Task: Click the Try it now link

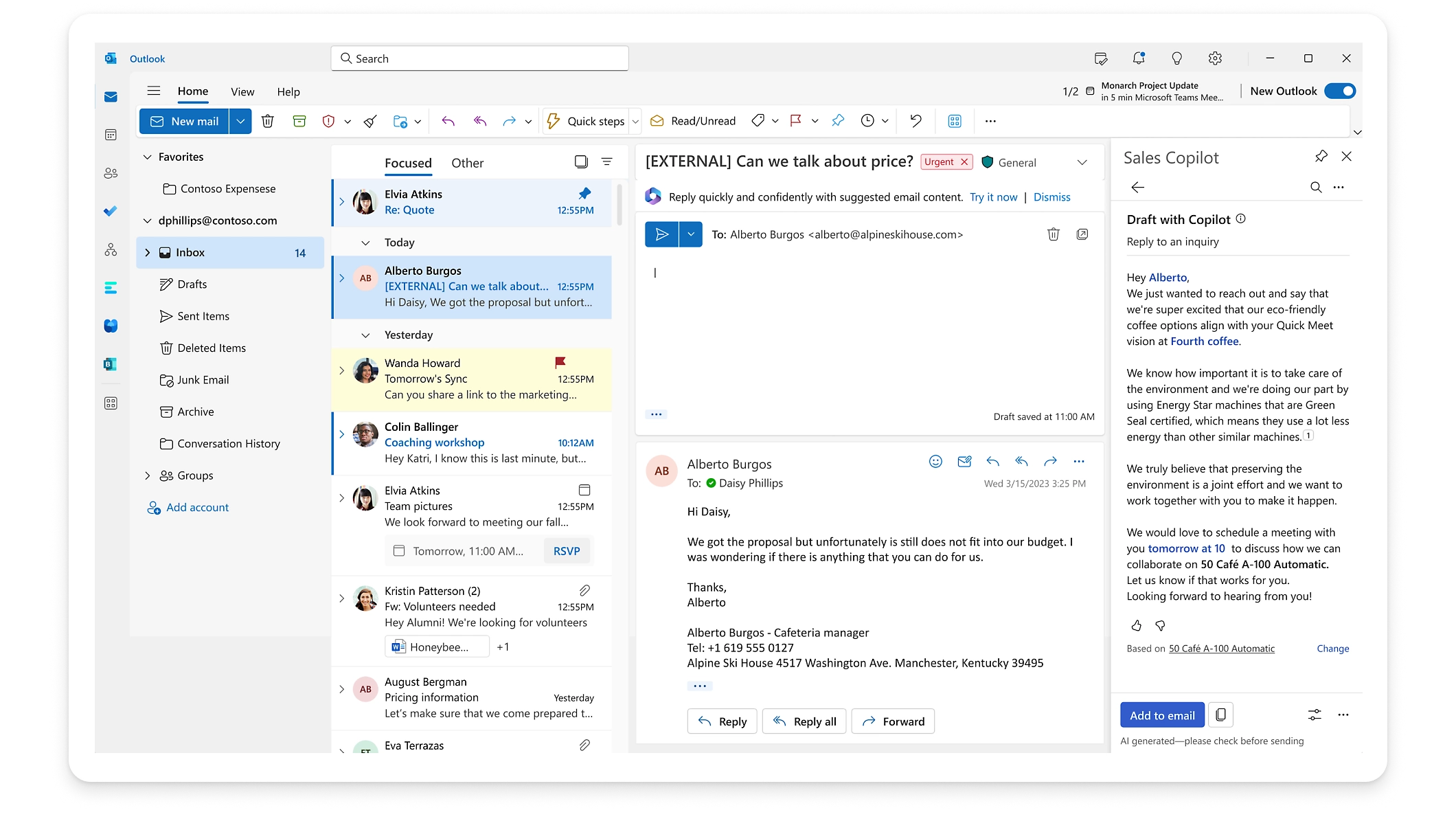Action: coord(993,197)
